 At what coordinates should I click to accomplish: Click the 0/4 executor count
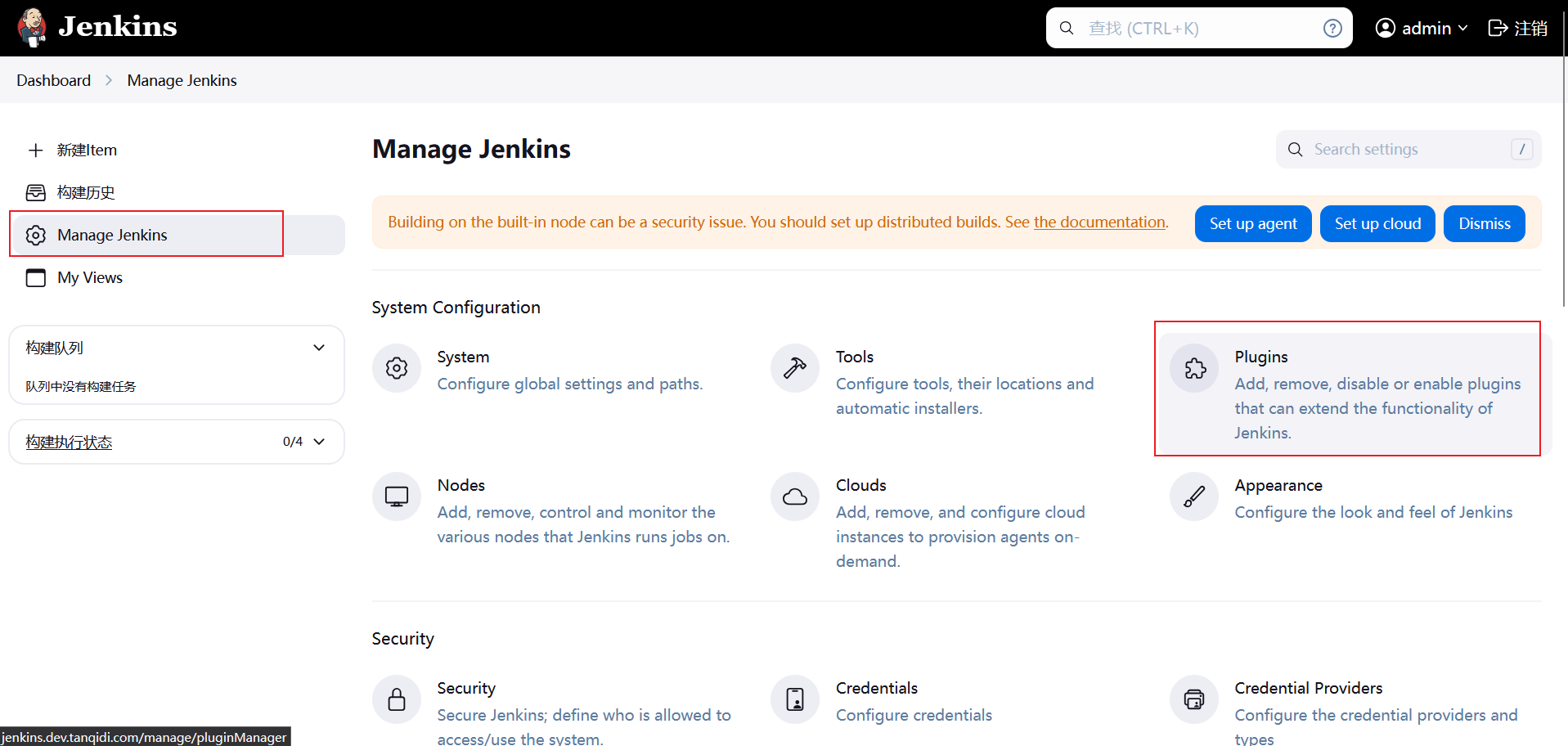pos(293,442)
